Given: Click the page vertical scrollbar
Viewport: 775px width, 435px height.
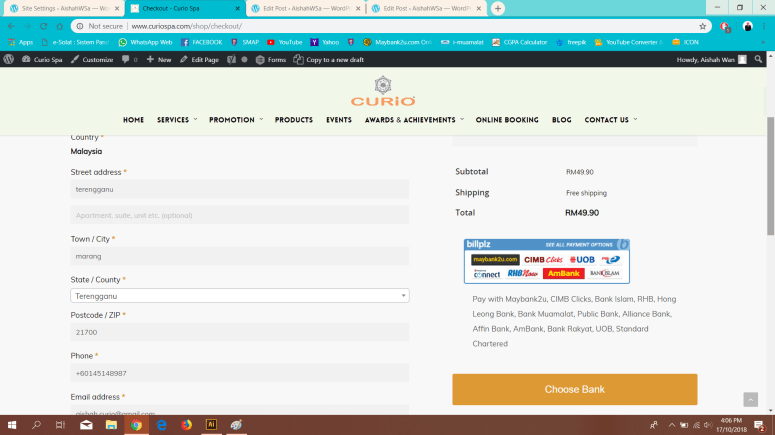Looking at the screenshot, I should (770, 175).
